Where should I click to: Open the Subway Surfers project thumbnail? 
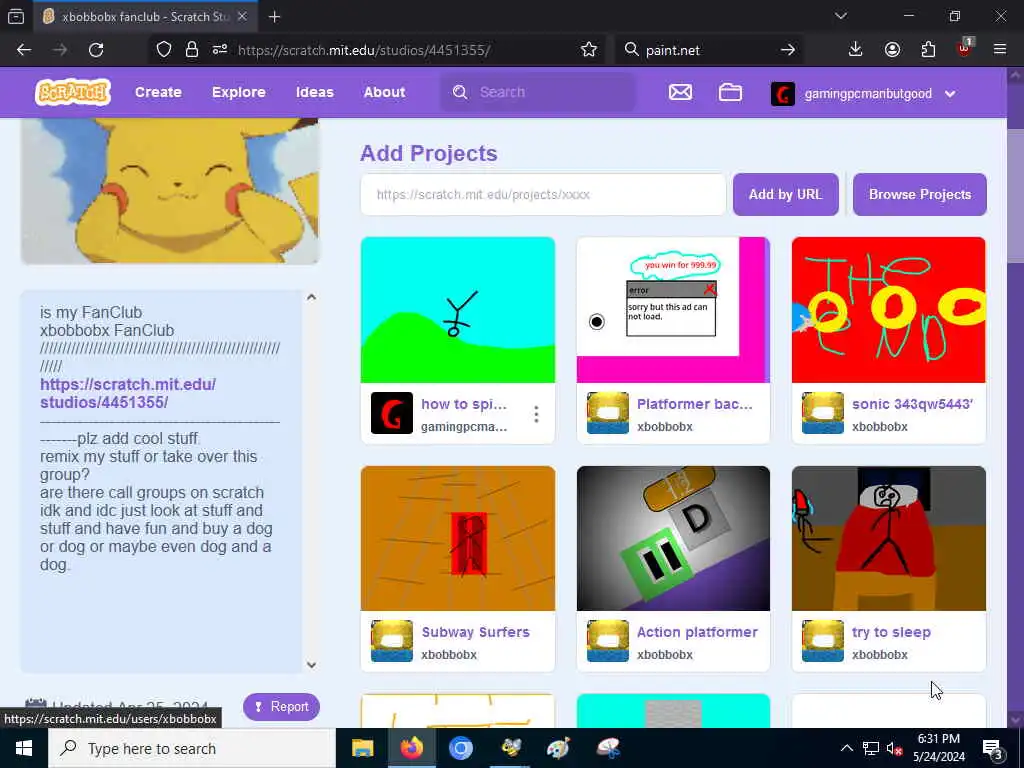[457, 538]
